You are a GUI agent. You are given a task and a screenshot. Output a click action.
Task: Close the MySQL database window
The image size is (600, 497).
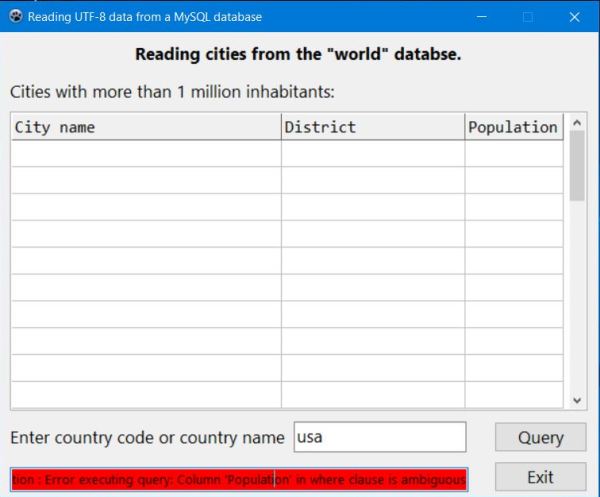click(574, 16)
